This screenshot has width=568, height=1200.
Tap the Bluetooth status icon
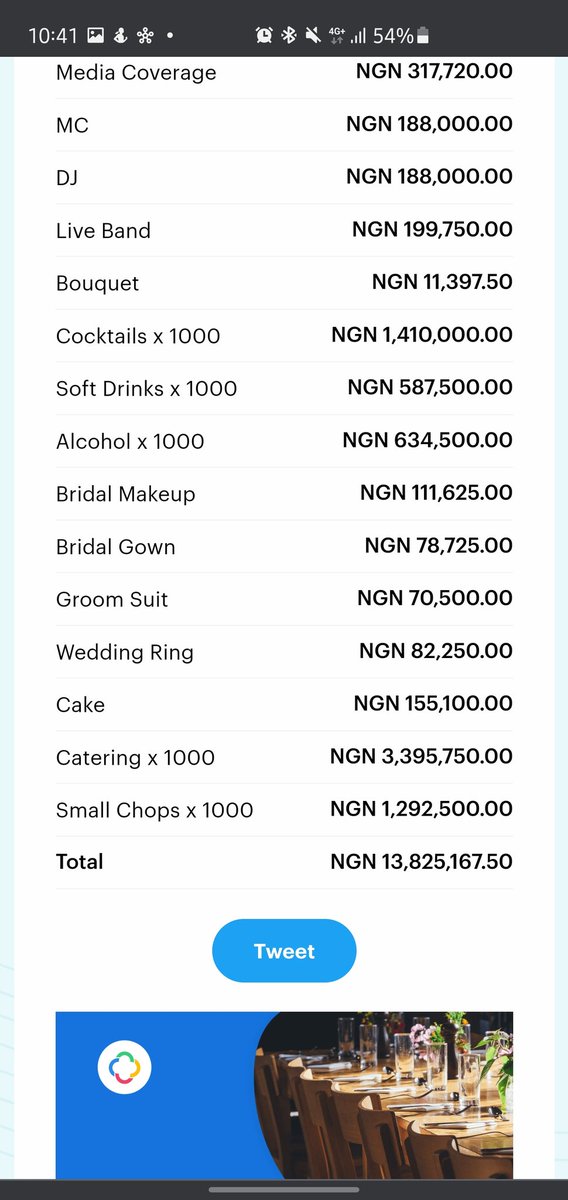289,36
